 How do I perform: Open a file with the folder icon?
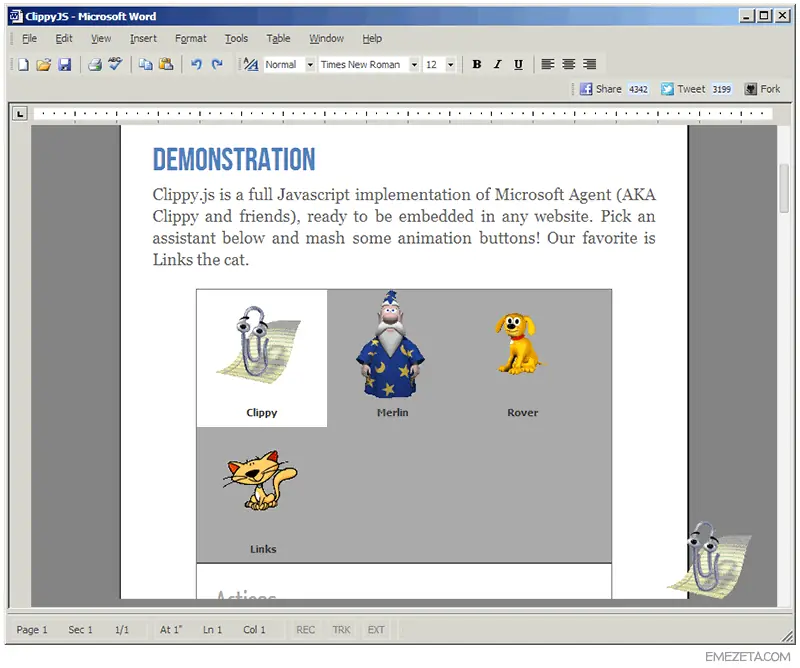coord(44,64)
